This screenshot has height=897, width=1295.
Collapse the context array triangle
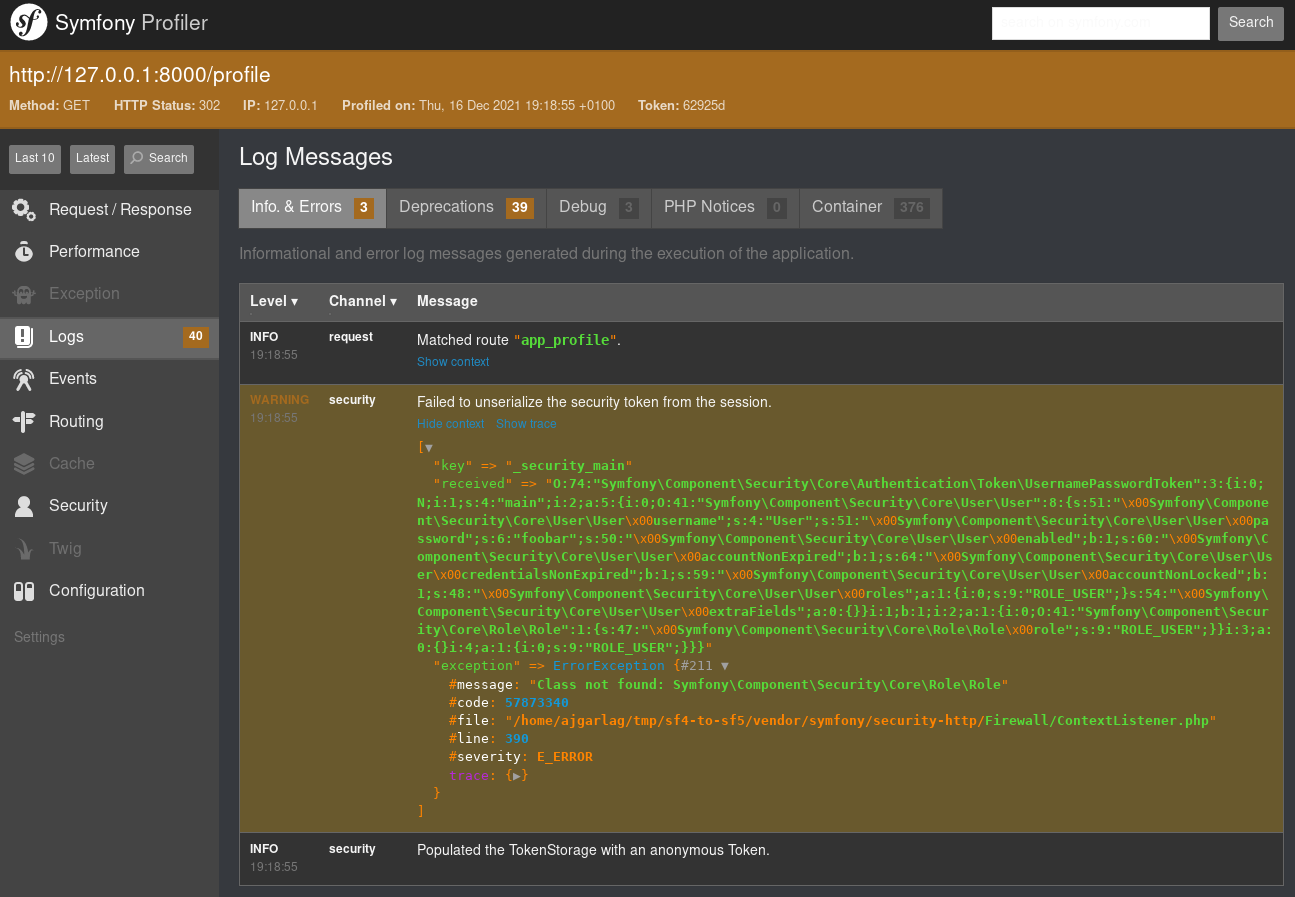[x=429, y=448]
